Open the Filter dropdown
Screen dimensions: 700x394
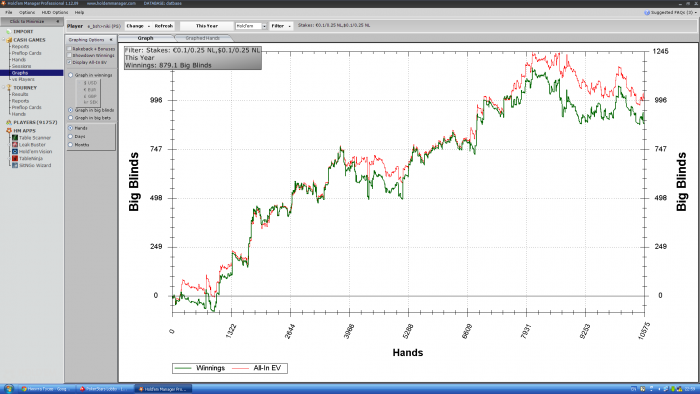[281, 26]
